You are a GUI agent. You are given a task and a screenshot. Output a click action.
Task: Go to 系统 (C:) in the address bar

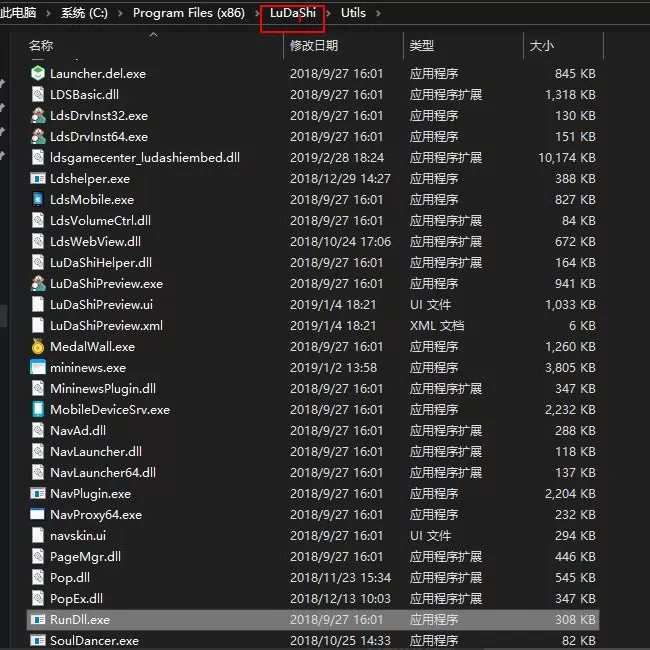84,13
